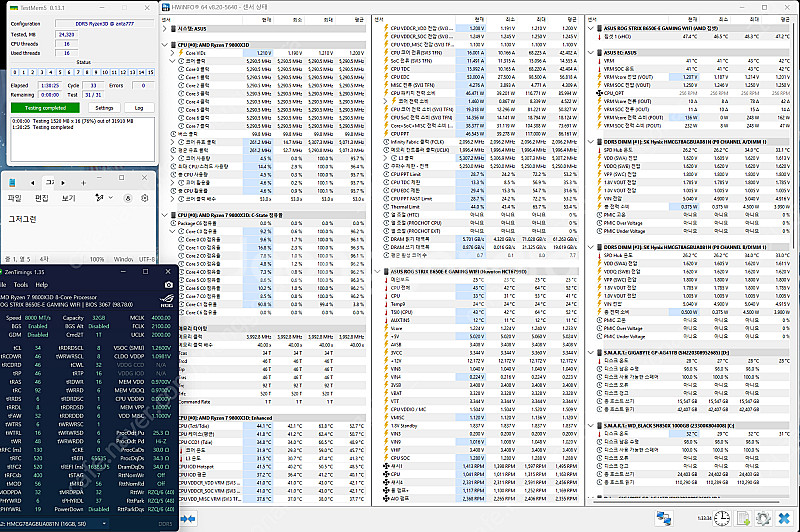Click inside TestMem5 log text area

point(83,139)
